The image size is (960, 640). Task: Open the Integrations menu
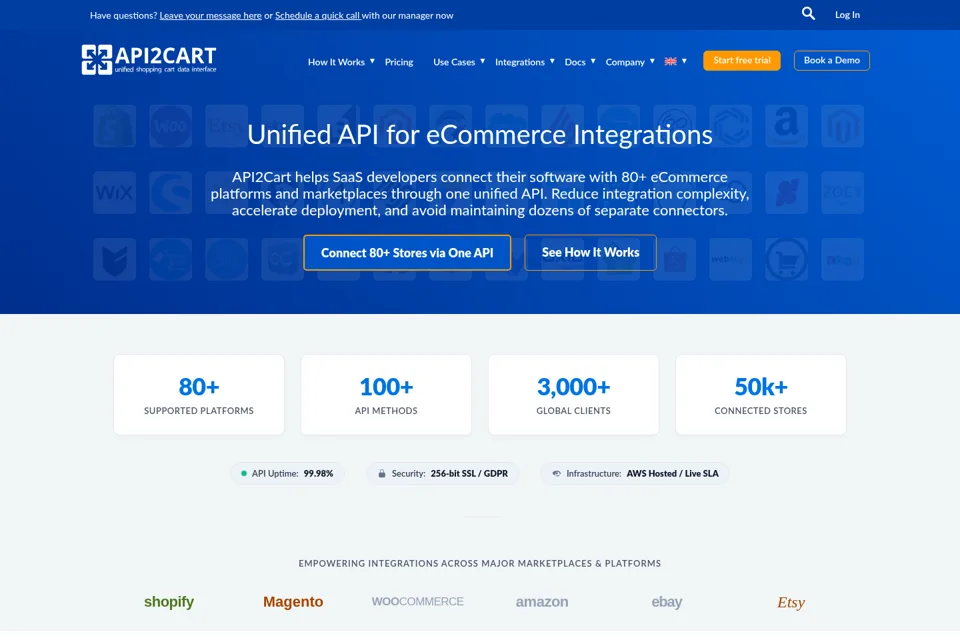[x=520, y=62]
